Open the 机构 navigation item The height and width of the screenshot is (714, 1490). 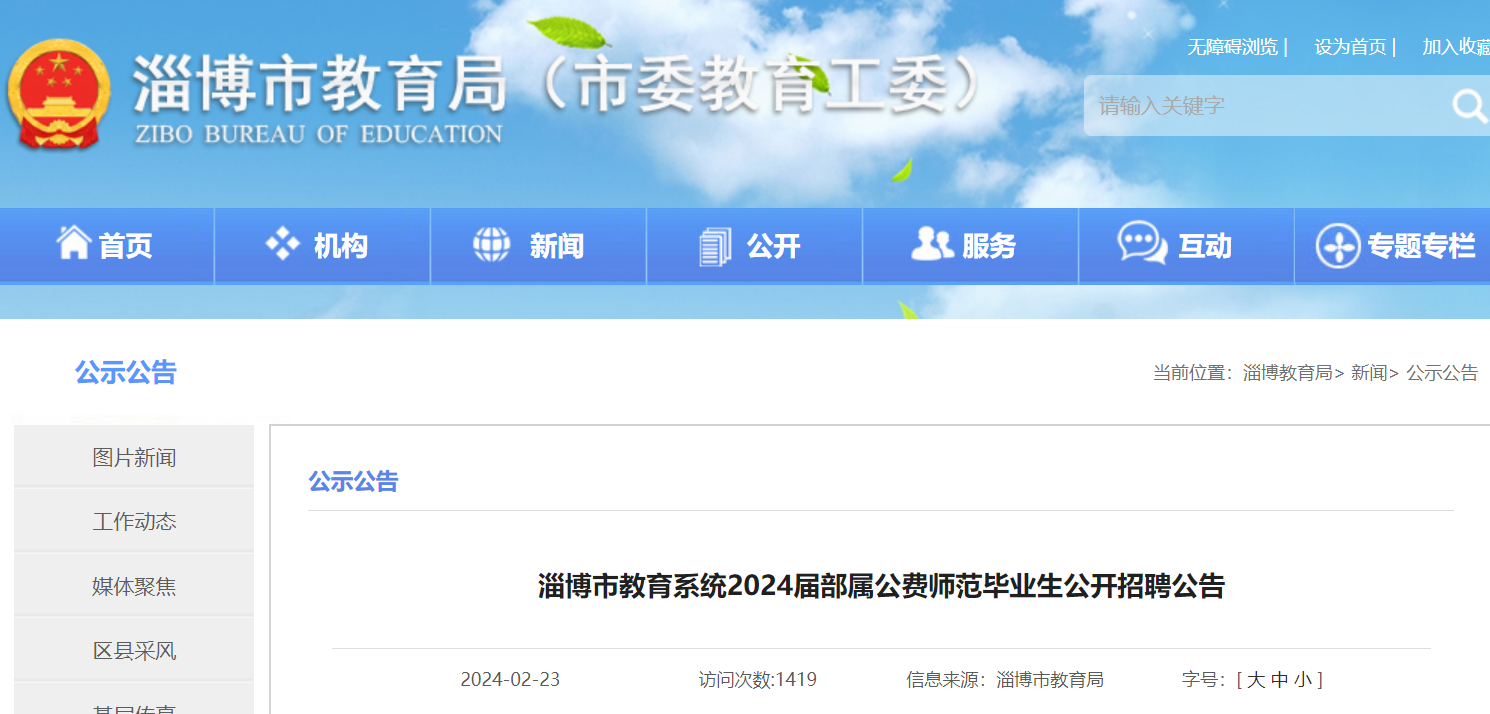323,246
